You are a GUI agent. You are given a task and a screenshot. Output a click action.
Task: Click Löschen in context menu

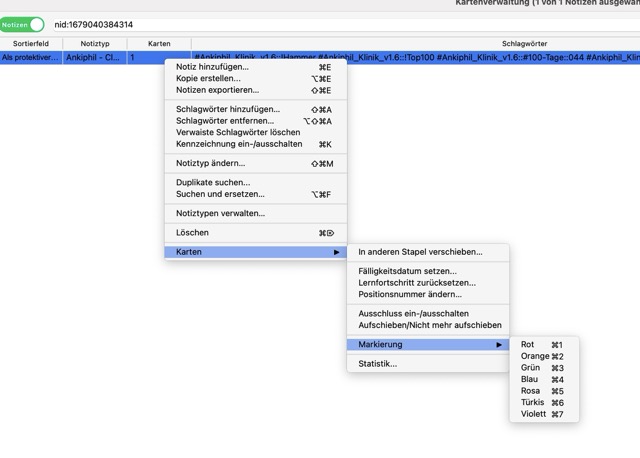coord(192,233)
